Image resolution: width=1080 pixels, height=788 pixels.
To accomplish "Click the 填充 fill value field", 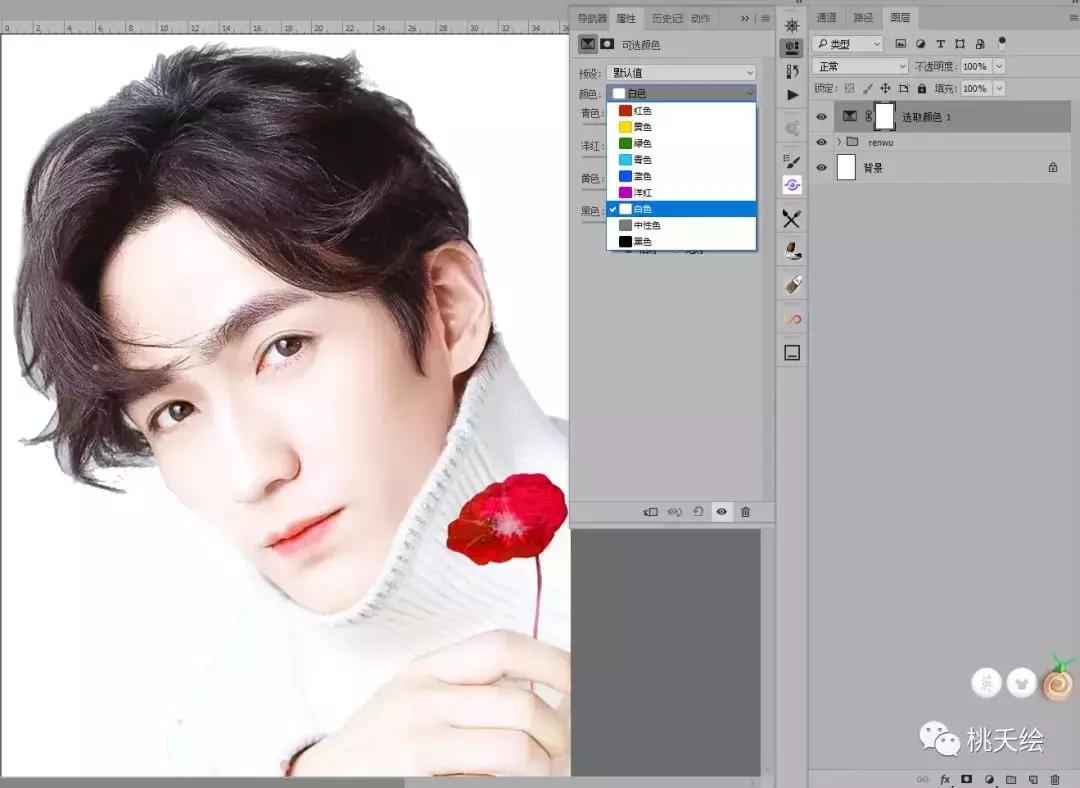I will (x=975, y=88).
